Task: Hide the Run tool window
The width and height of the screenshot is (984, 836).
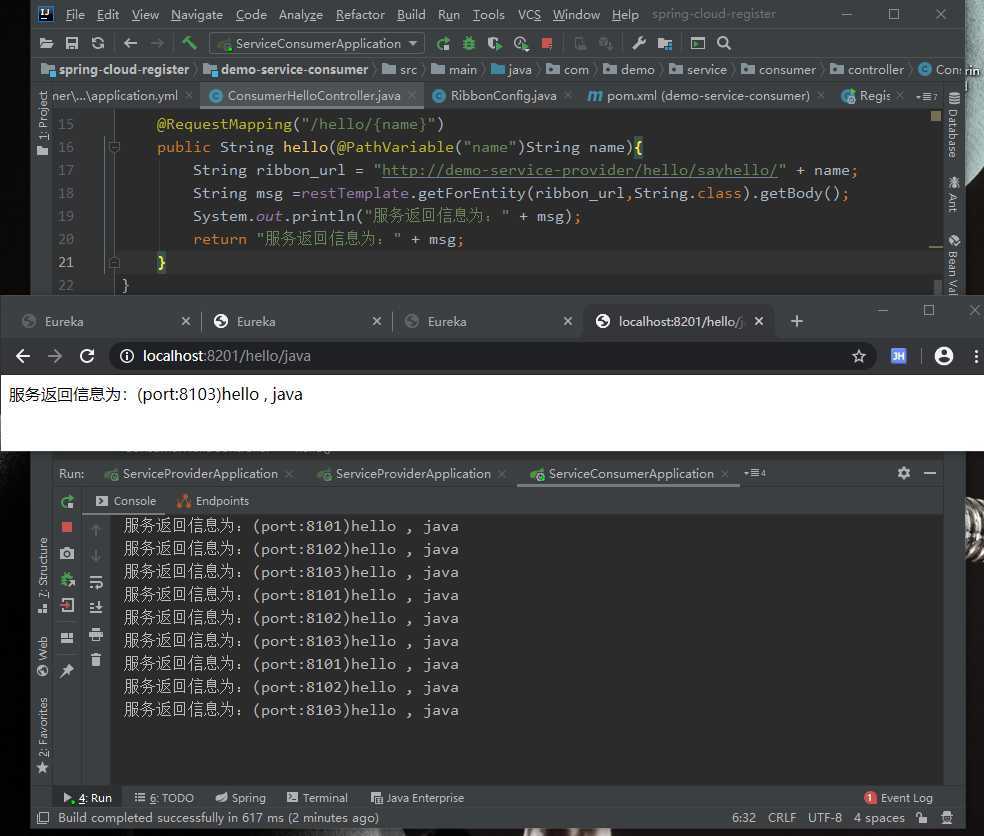Action: click(x=930, y=473)
